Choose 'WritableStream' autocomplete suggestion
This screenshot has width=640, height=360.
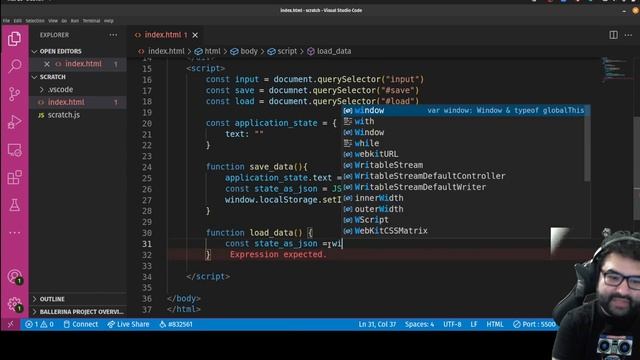(x=464, y=165)
